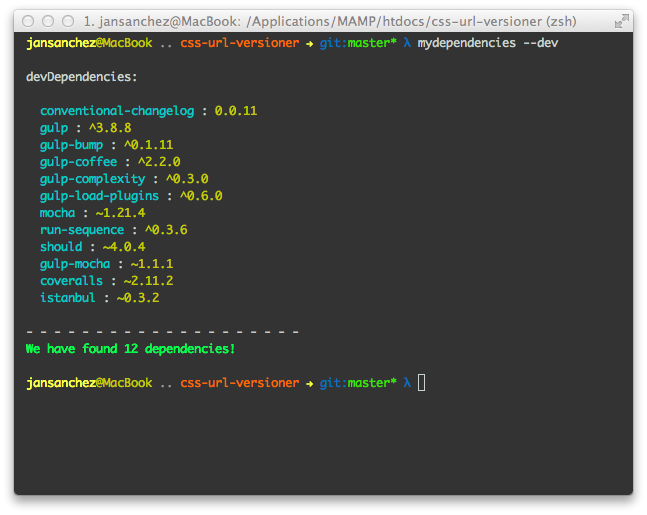647x515 pixels.
Task: Click 'css-url-versioner' in the top prompt
Action: click(240, 43)
